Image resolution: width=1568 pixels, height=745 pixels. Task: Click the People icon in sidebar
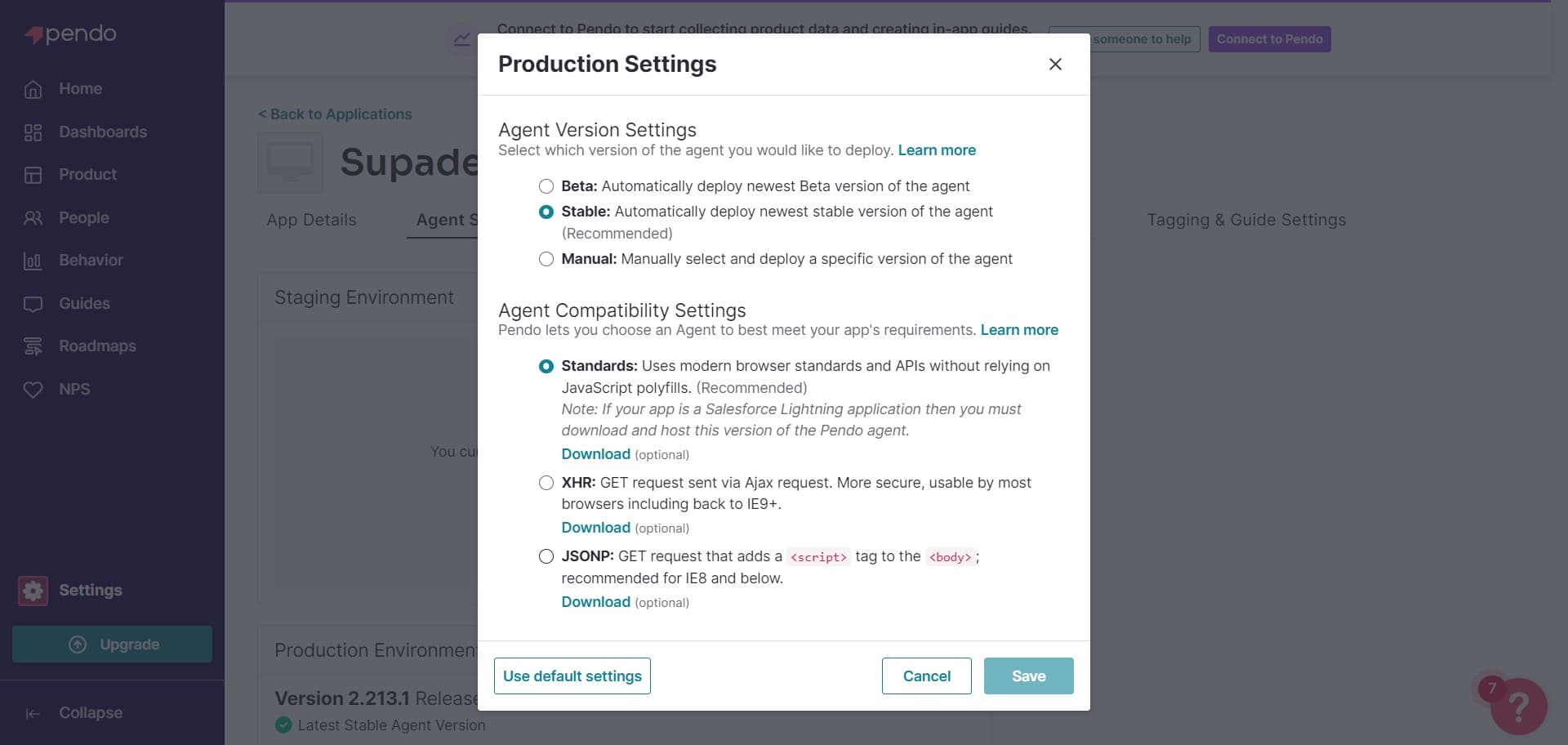[33, 218]
